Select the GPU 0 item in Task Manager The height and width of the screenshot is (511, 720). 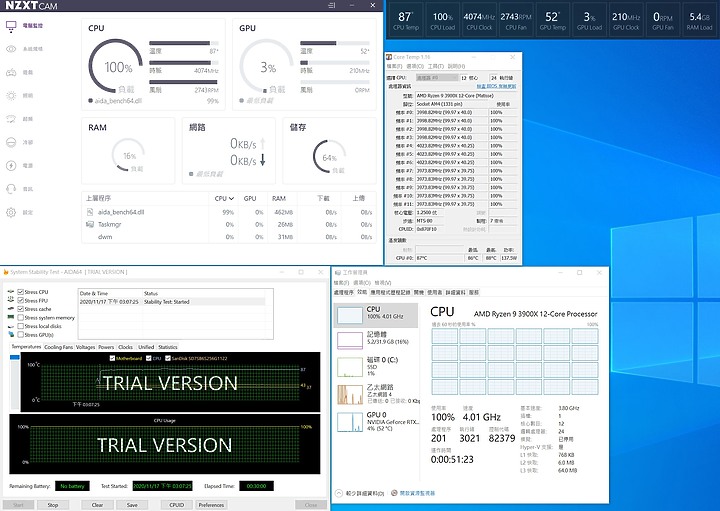tap(377, 421)
